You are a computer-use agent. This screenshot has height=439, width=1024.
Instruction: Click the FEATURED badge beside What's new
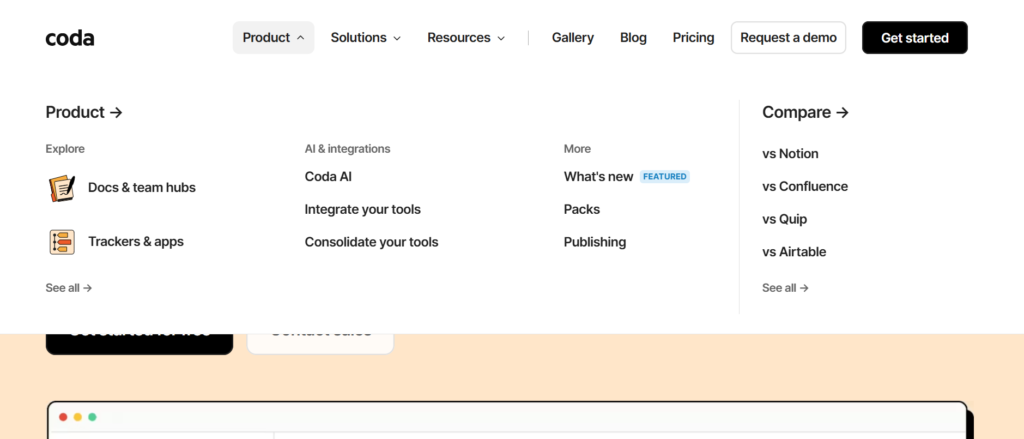(664, 177)
